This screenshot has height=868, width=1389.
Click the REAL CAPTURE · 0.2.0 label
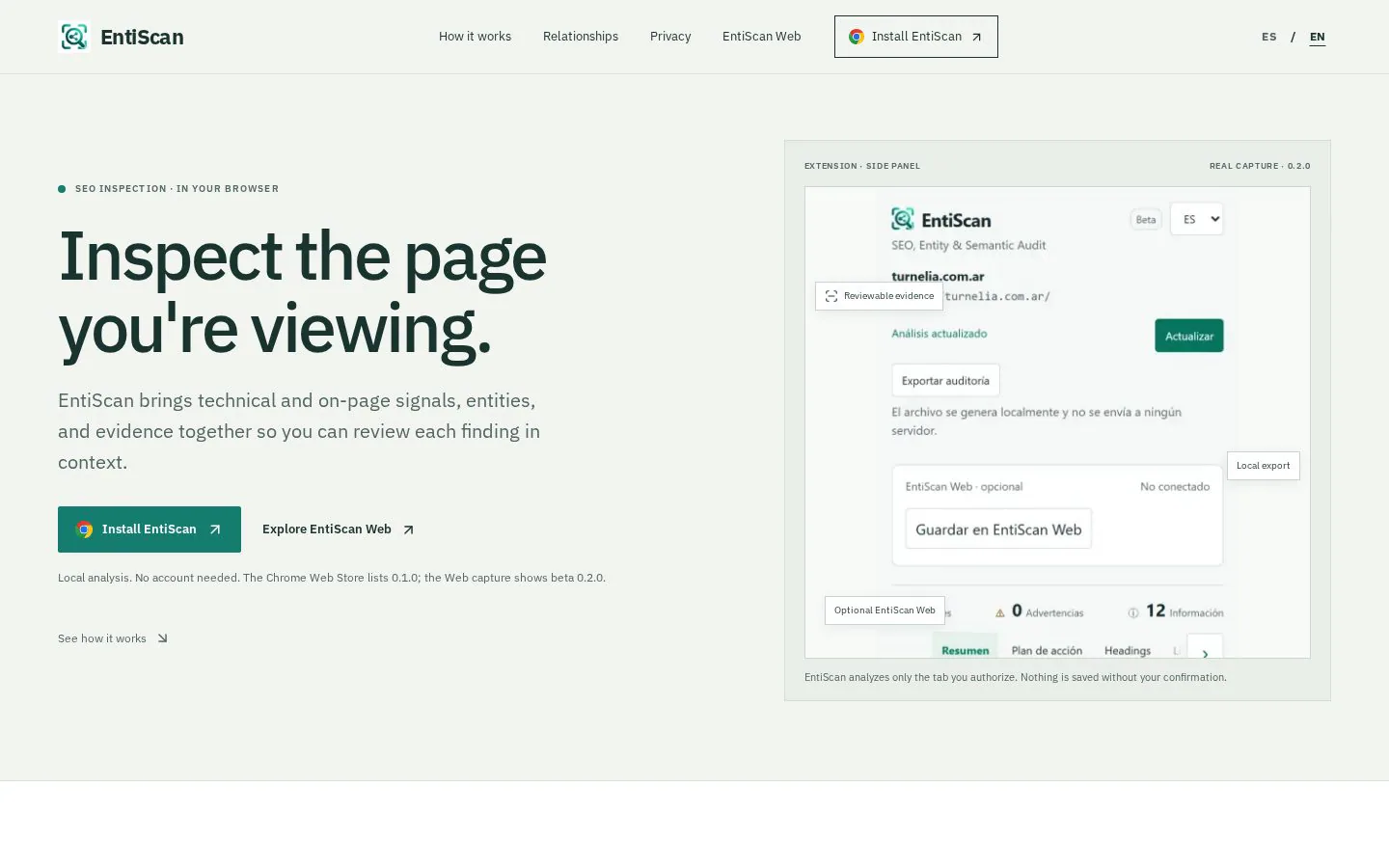coord(1260,166)
